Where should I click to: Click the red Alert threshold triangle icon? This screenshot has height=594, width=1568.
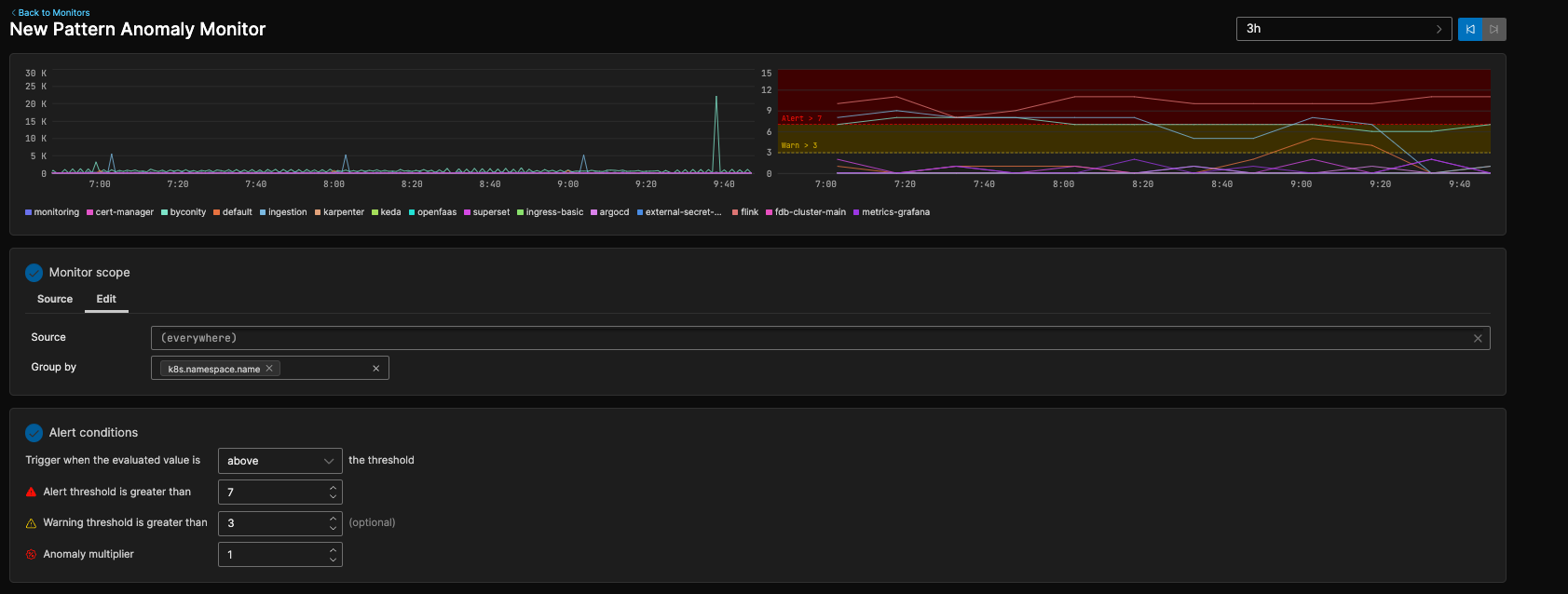point(31,492)
